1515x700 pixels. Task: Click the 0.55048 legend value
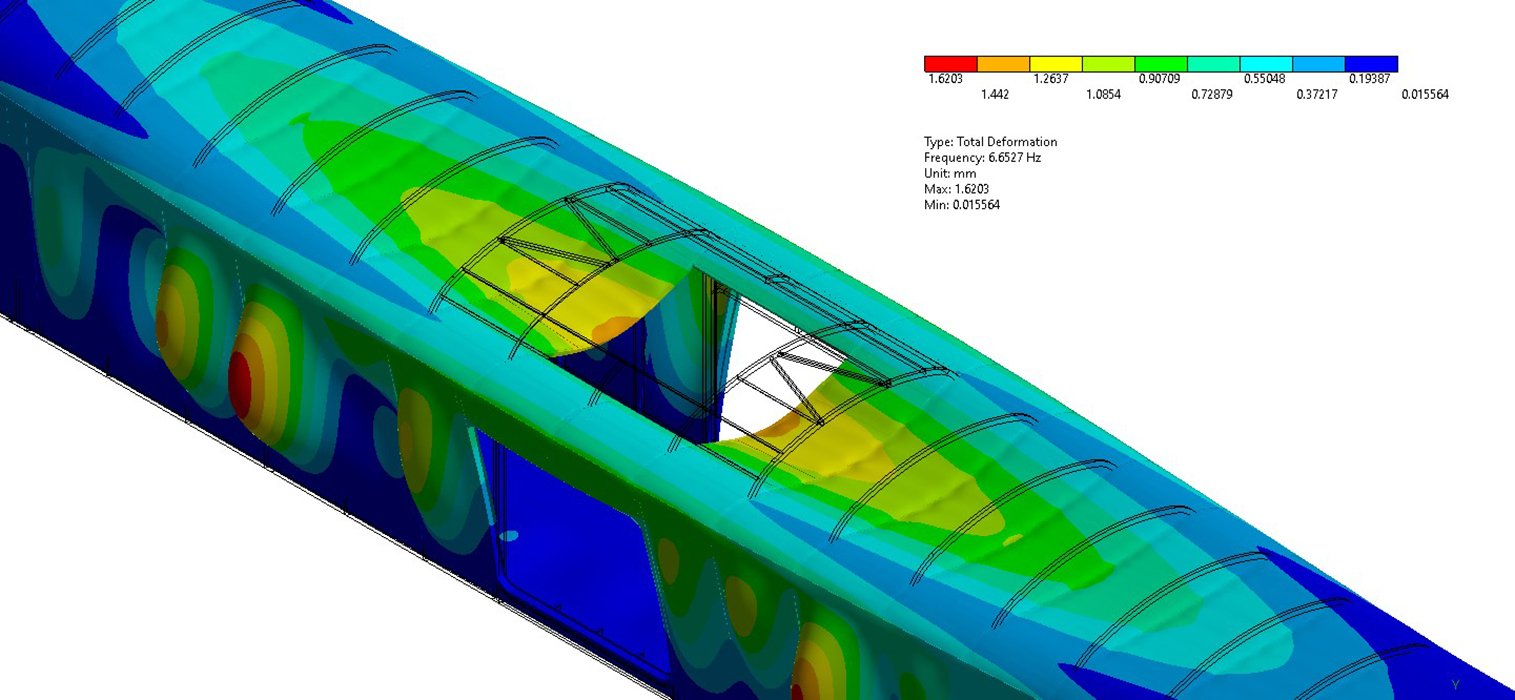pos(1264,79)
